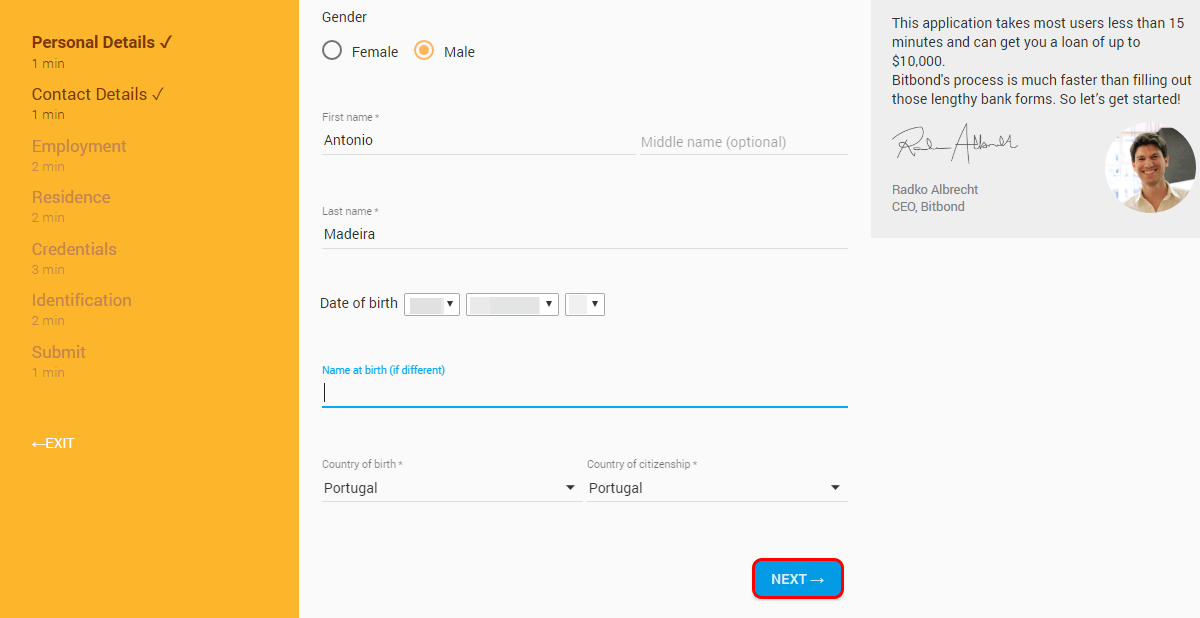Click the Middle name optional field
The width and height of the screenshot is (1200, 618).
[x=744, y=142]
